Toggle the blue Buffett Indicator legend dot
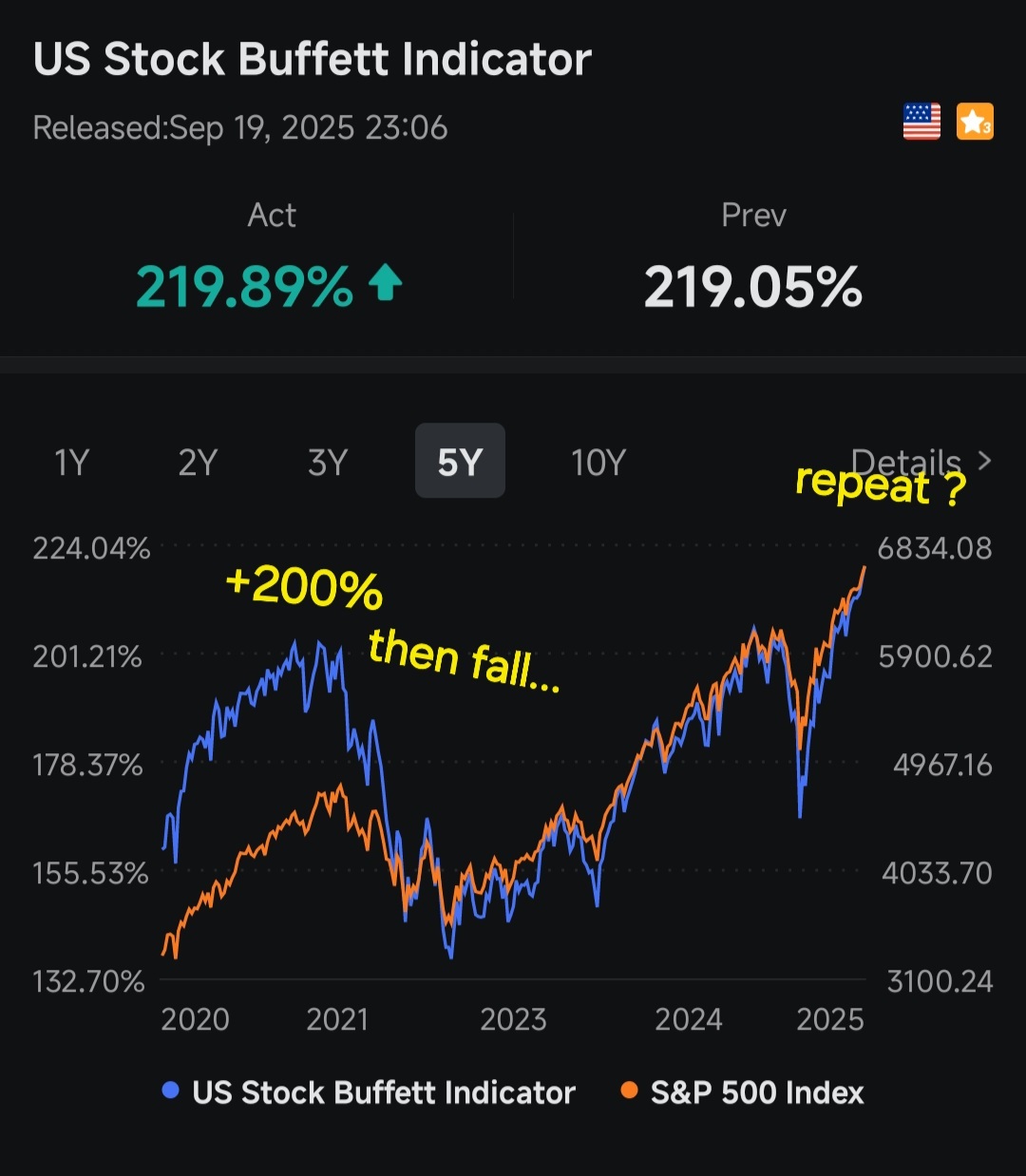 click(x=171, y=1091)
